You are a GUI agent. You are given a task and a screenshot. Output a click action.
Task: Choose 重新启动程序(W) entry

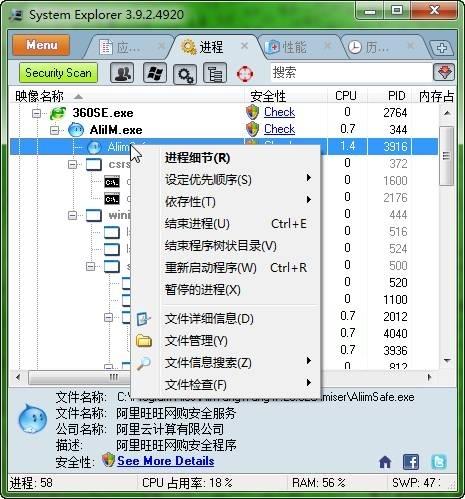[x=226, y=268]
